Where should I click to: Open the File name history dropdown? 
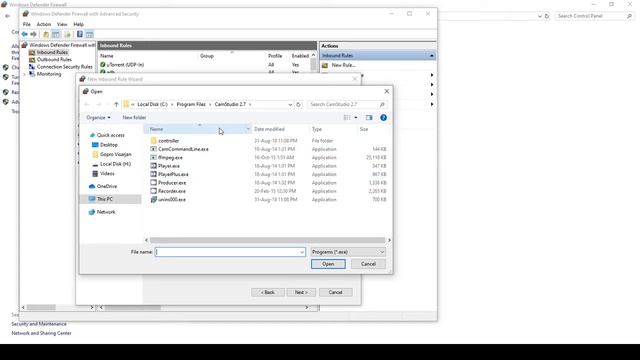coord(302,252)
